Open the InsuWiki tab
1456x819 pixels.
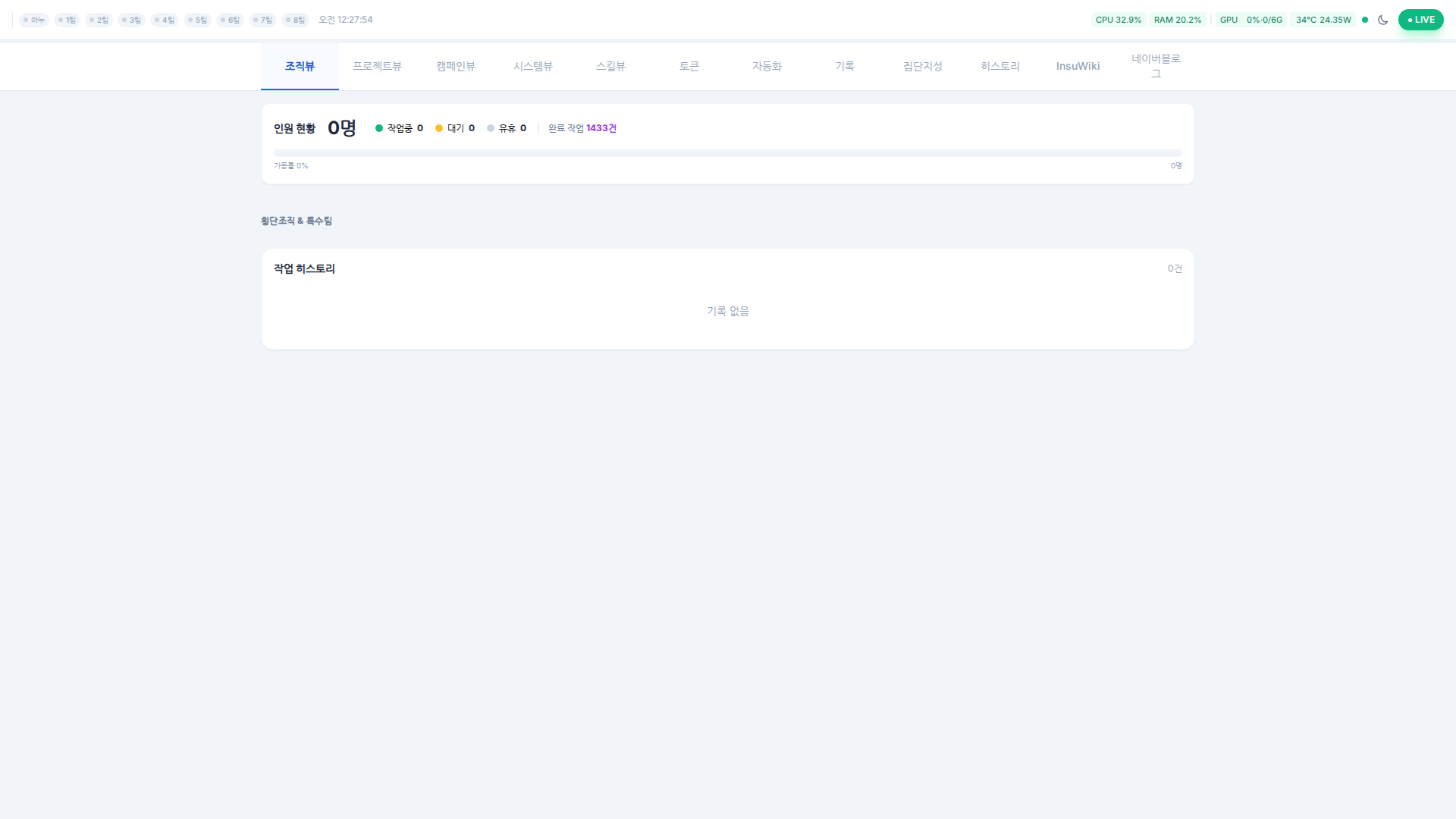(1078, 66)
